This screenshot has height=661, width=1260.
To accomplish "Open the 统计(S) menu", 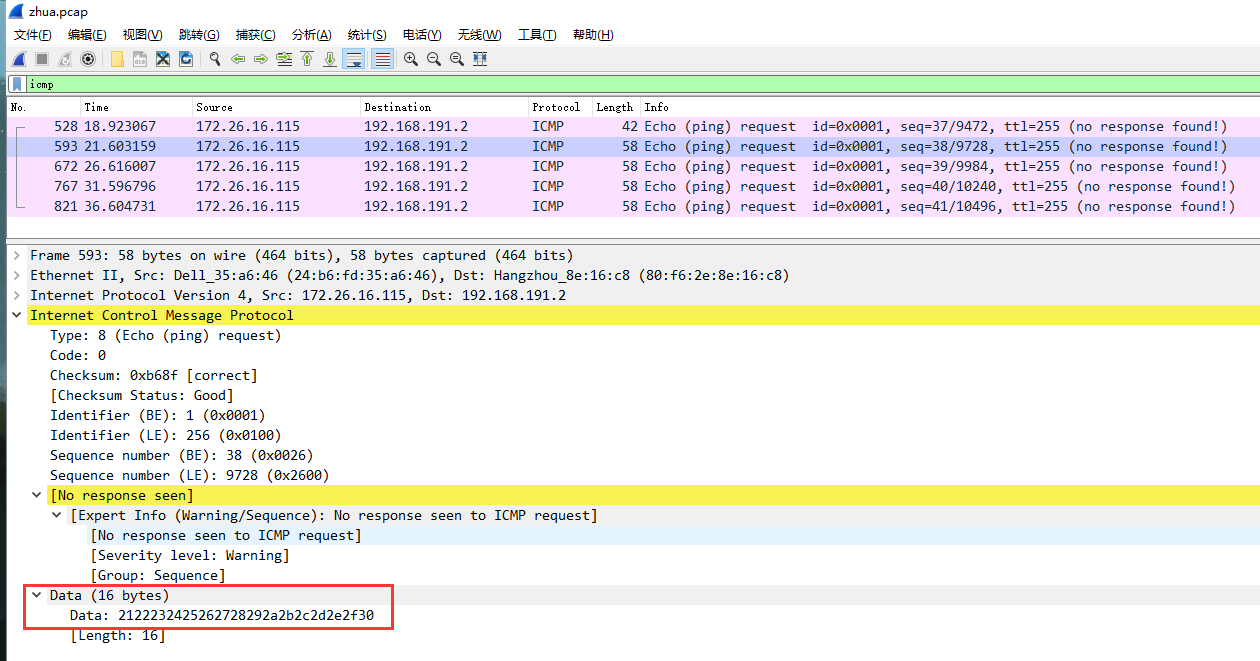I will (x=367, y=35).
